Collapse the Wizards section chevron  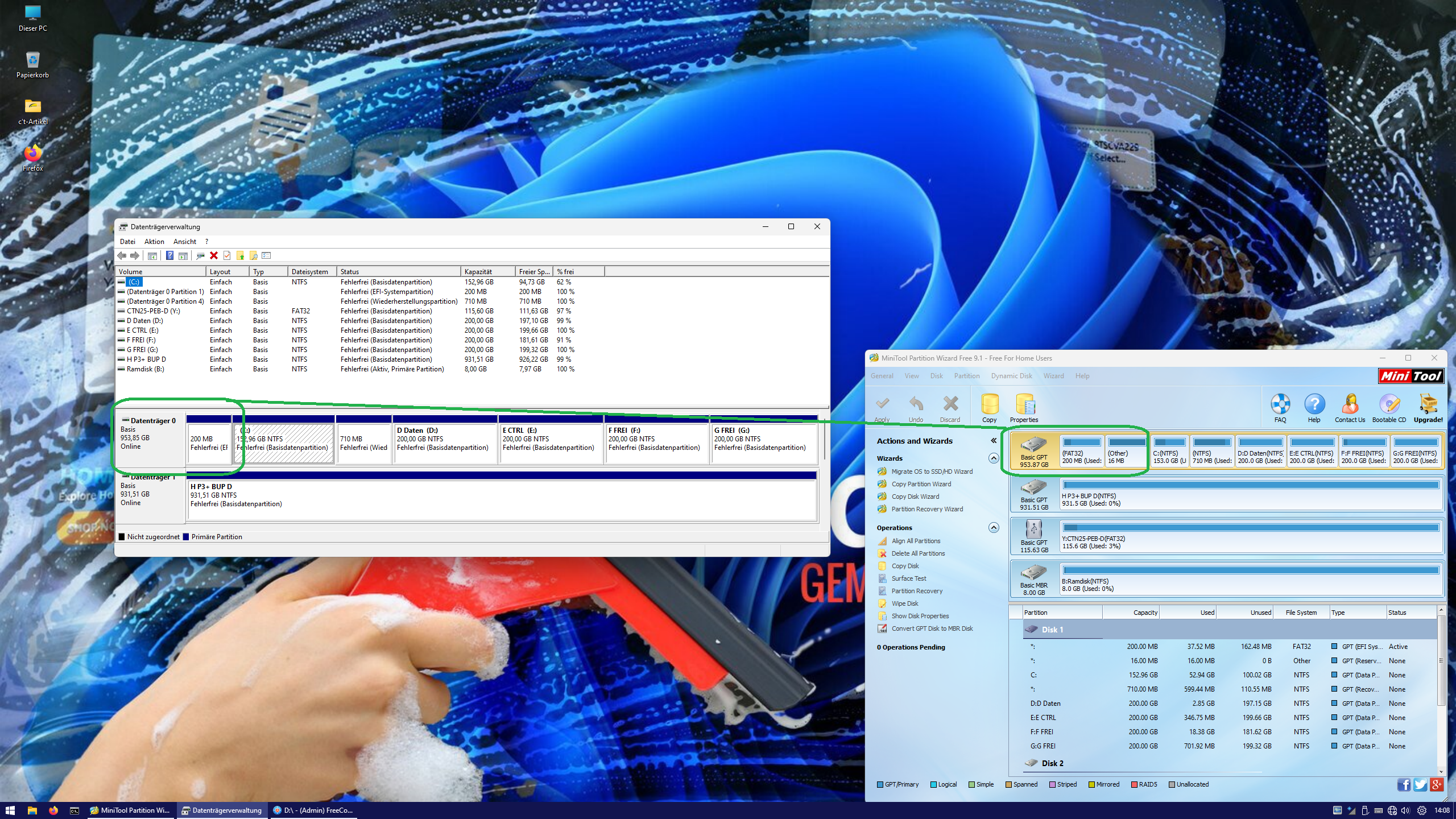[x=994, y=458]
